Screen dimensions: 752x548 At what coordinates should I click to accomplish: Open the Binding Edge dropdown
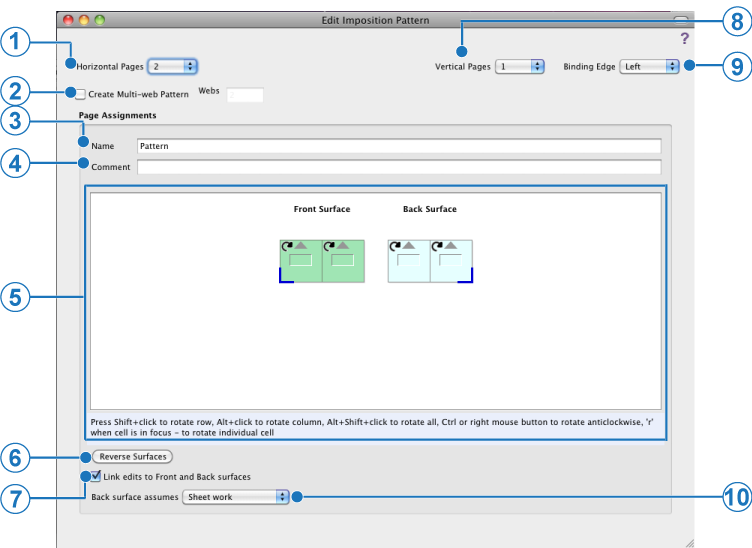pyautogui.click(x=649, y=67)
